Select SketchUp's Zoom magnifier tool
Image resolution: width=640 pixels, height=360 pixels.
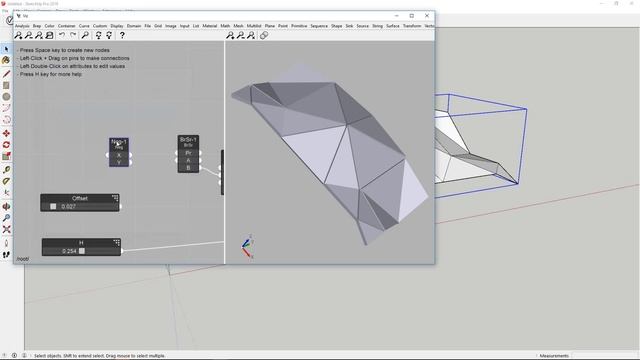tap(6, 218)
